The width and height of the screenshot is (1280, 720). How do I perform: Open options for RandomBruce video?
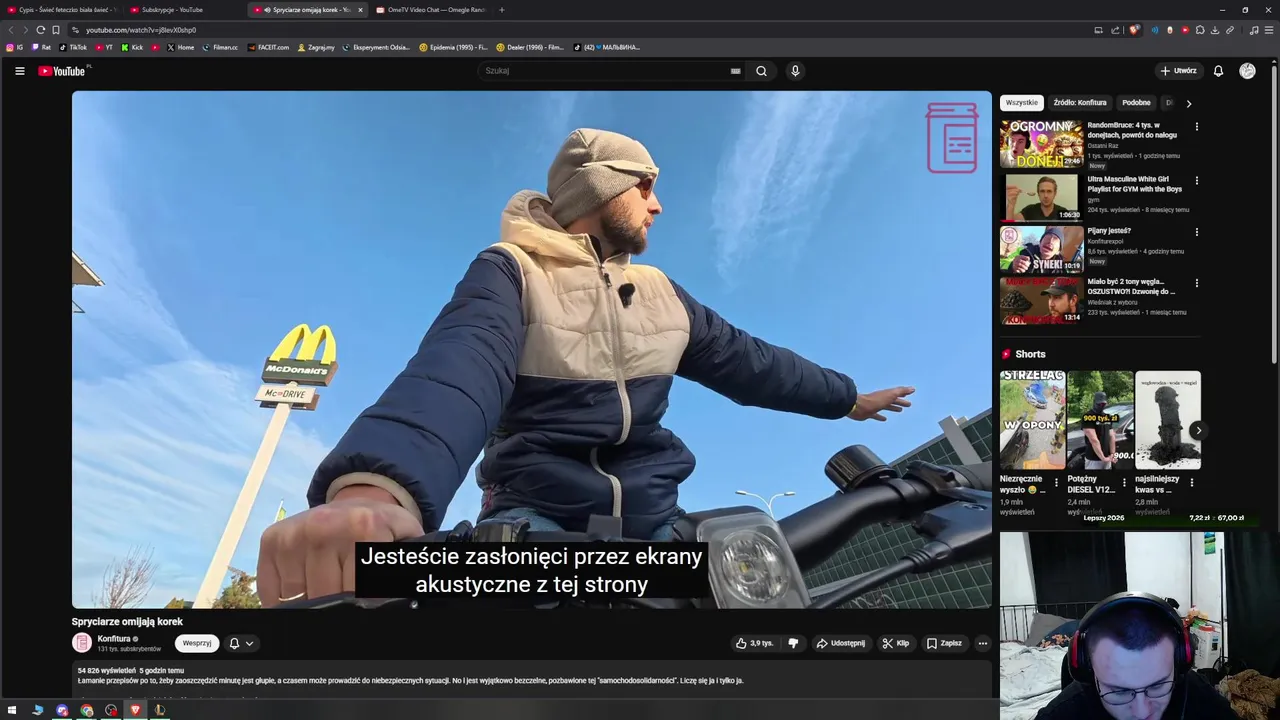(1196, 127)
